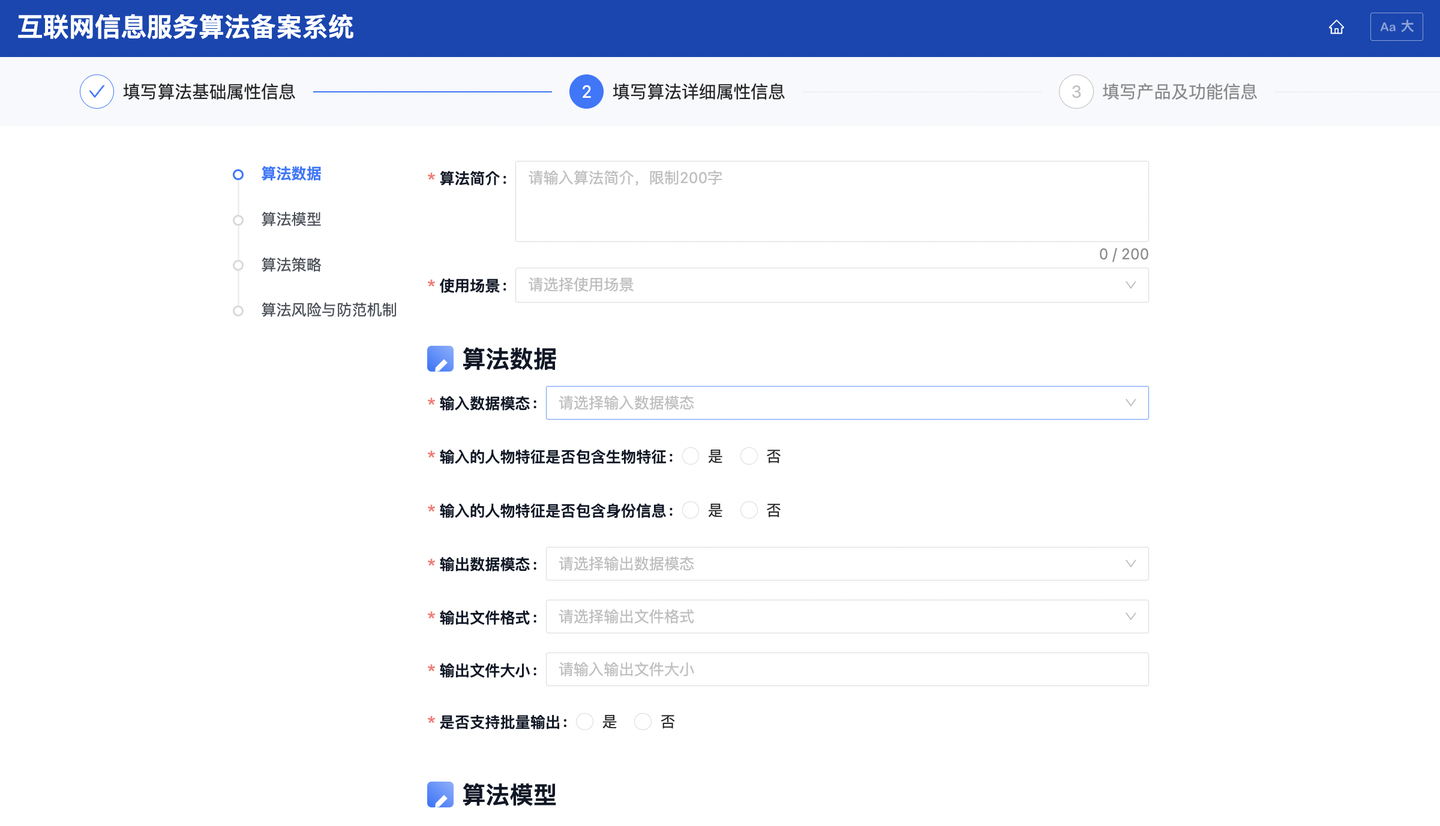Select 否 for 包含身份信息 question

(749, 510)
